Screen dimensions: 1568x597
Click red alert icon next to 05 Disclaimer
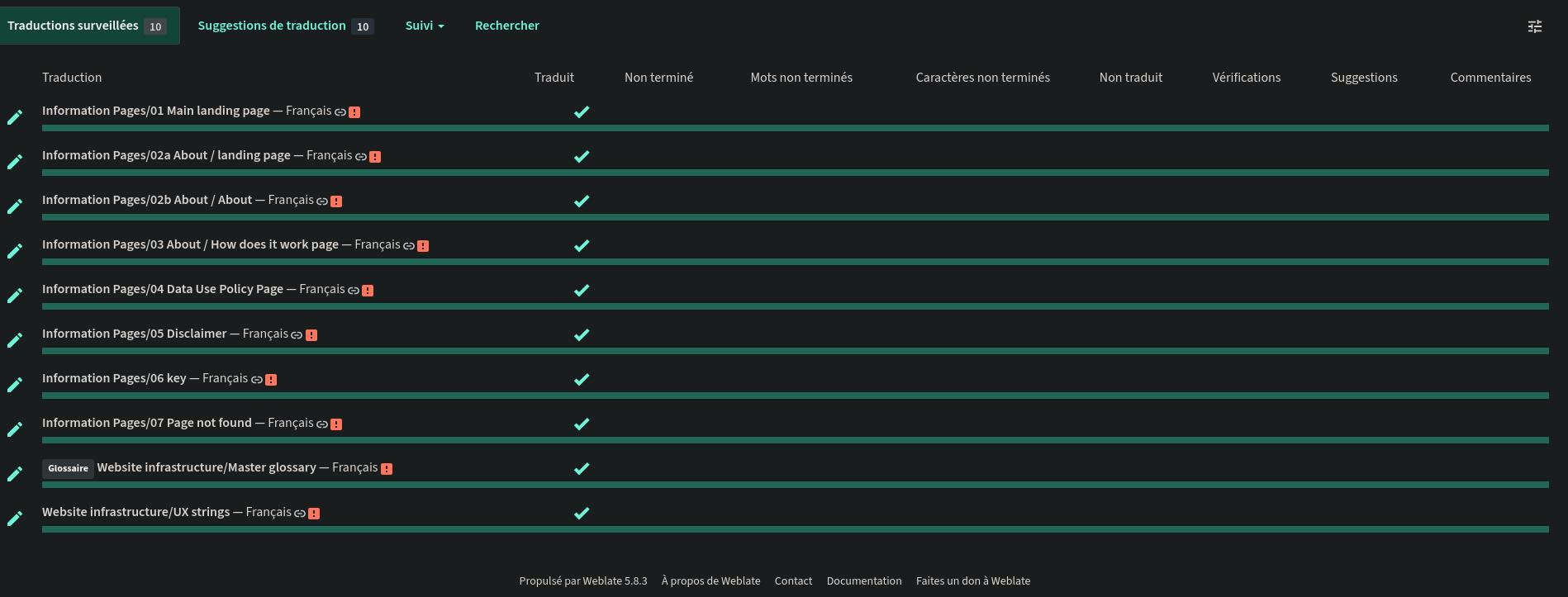[311, 335]
